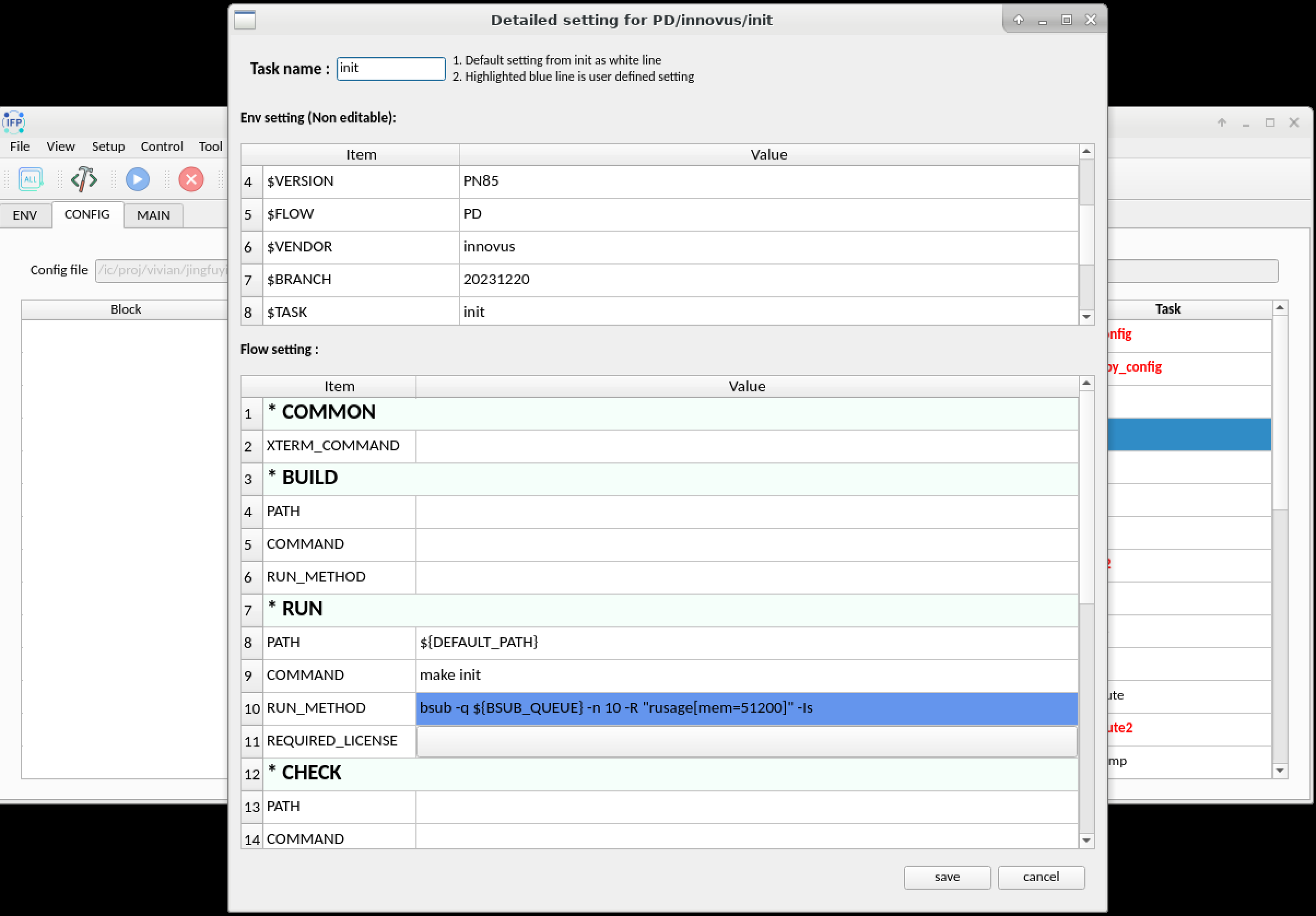
Task: Click the REQUIRED_LICENSE value cell
Action: (745, 741)
